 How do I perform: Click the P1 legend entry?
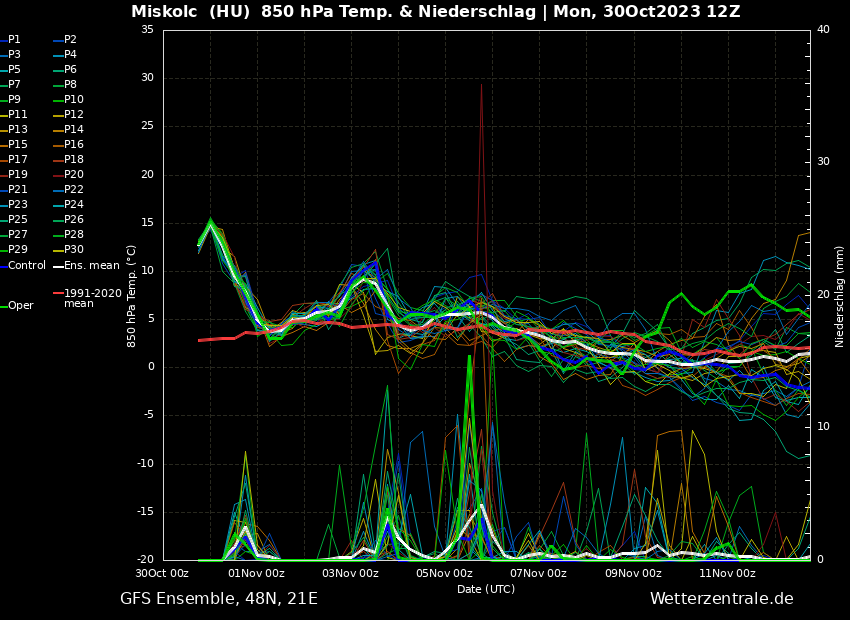click(x=14, y=40)
